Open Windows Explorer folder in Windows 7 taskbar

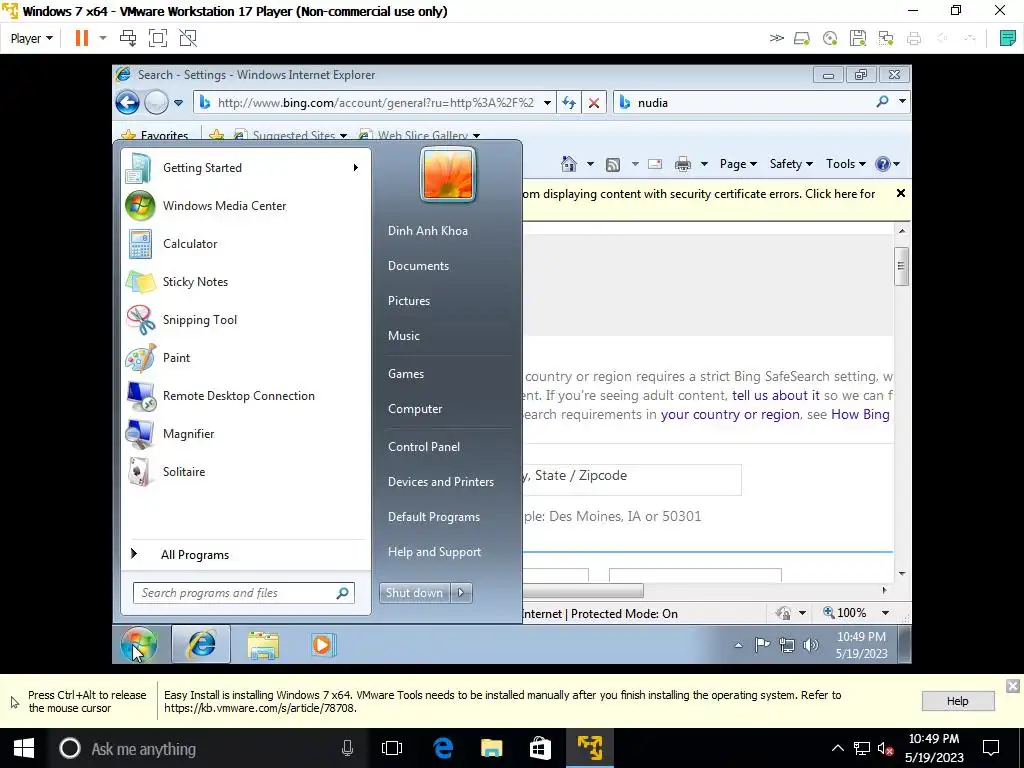[x=263, y=645]
